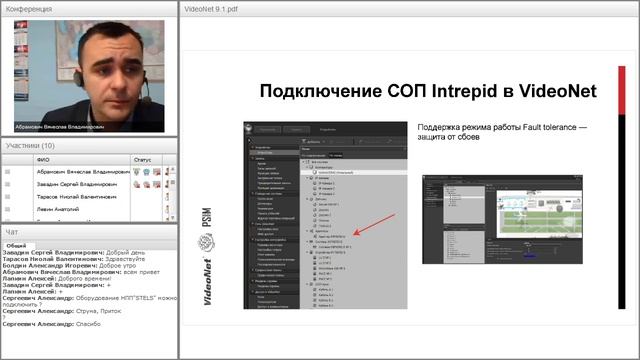Click the square marker left of Левин Анатолий

tap(7, 209)
